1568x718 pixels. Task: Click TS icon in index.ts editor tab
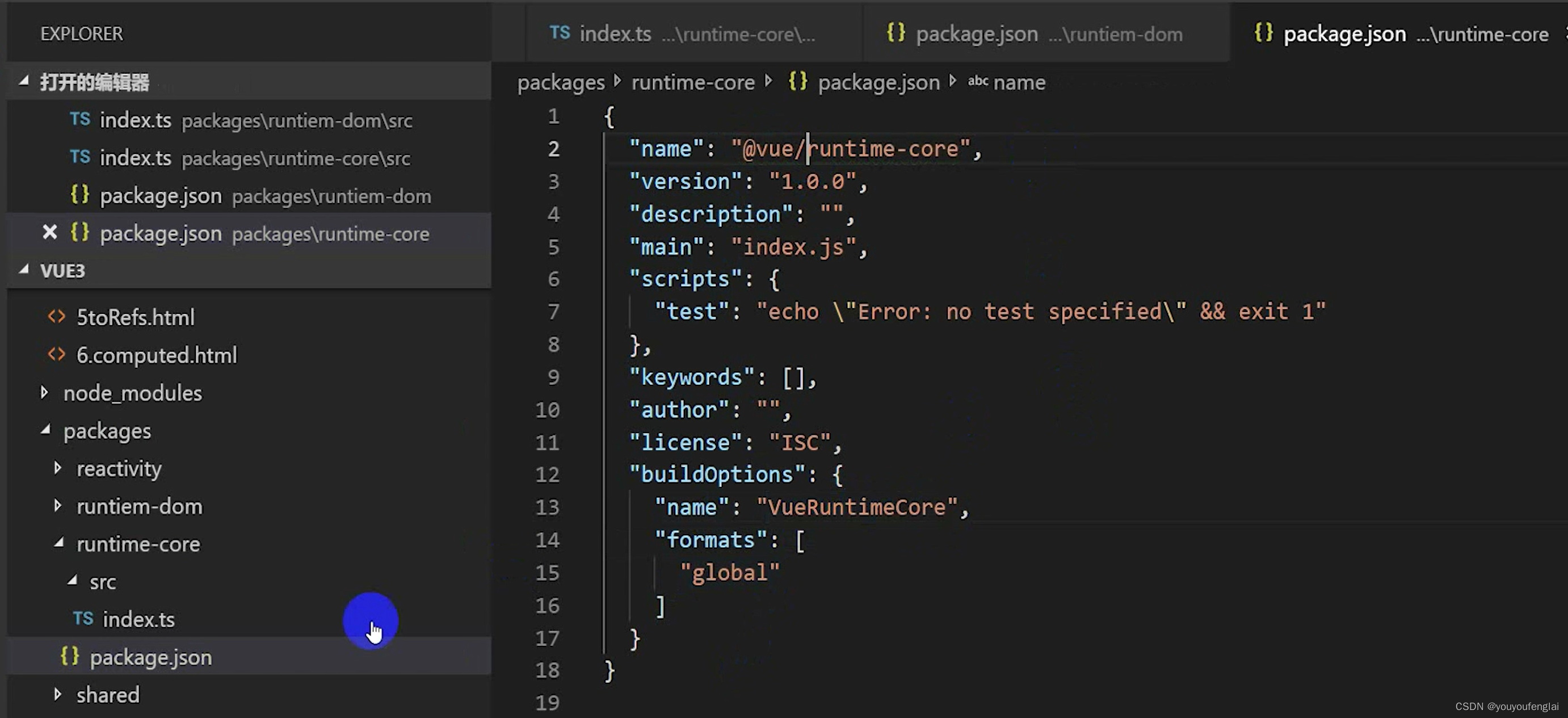click(560, 33)
